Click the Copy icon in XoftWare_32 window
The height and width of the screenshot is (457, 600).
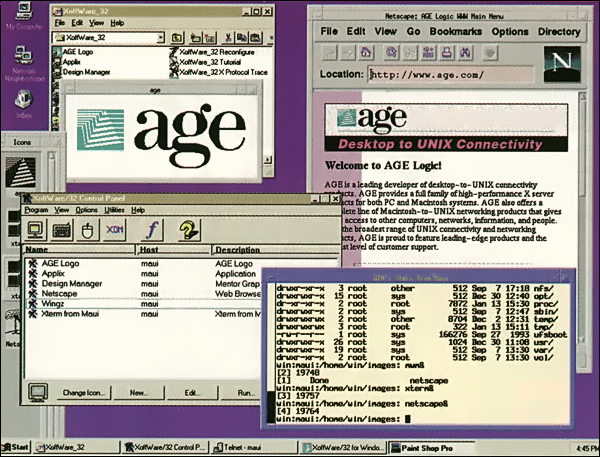(242, 38)
